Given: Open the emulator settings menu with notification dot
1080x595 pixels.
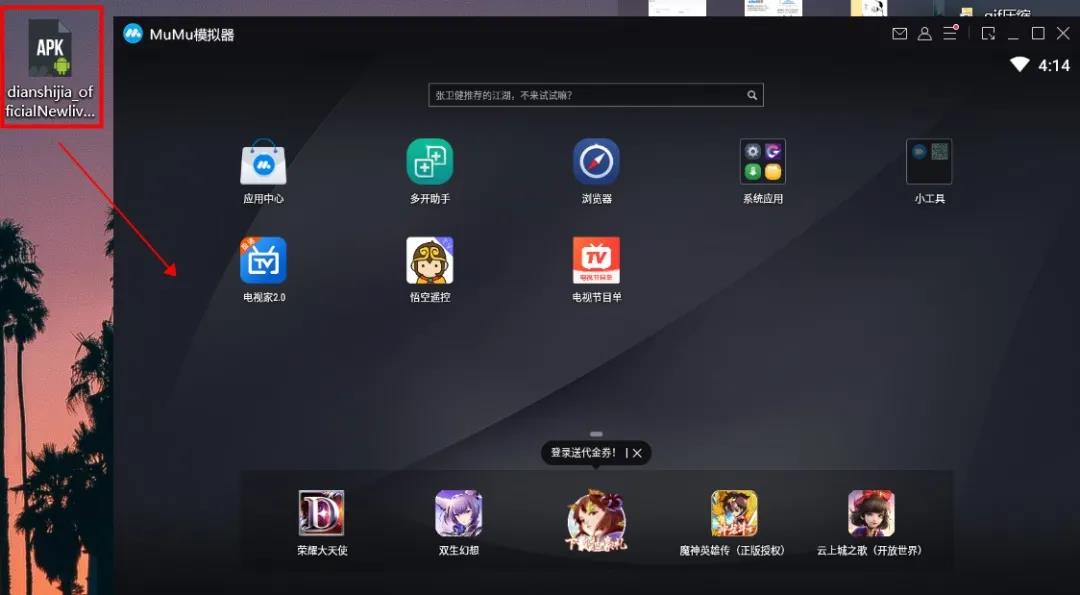Looking at the screenshot, I should click(948, 33).
